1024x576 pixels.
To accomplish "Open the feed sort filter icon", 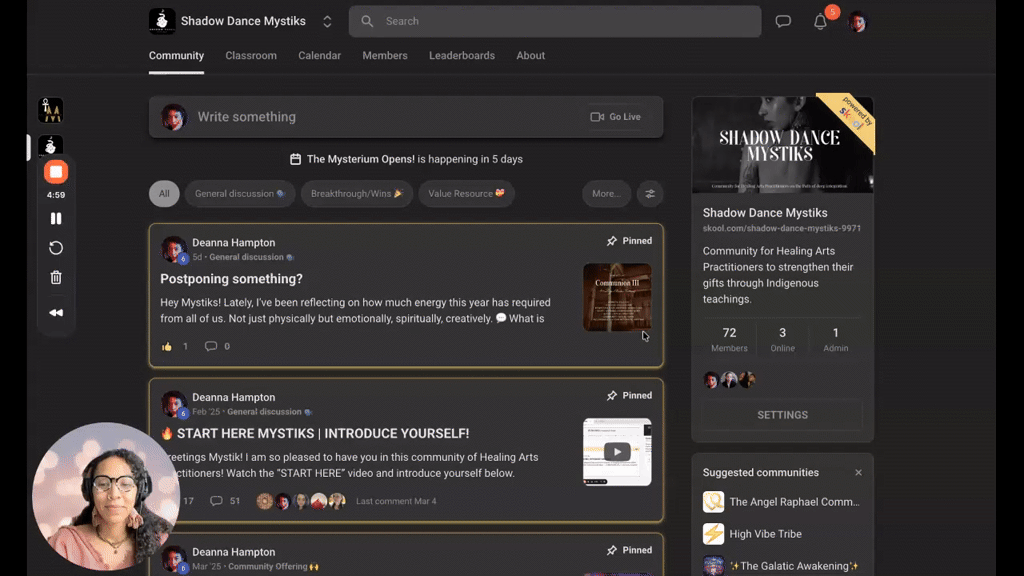I will [x=650, y=193].
